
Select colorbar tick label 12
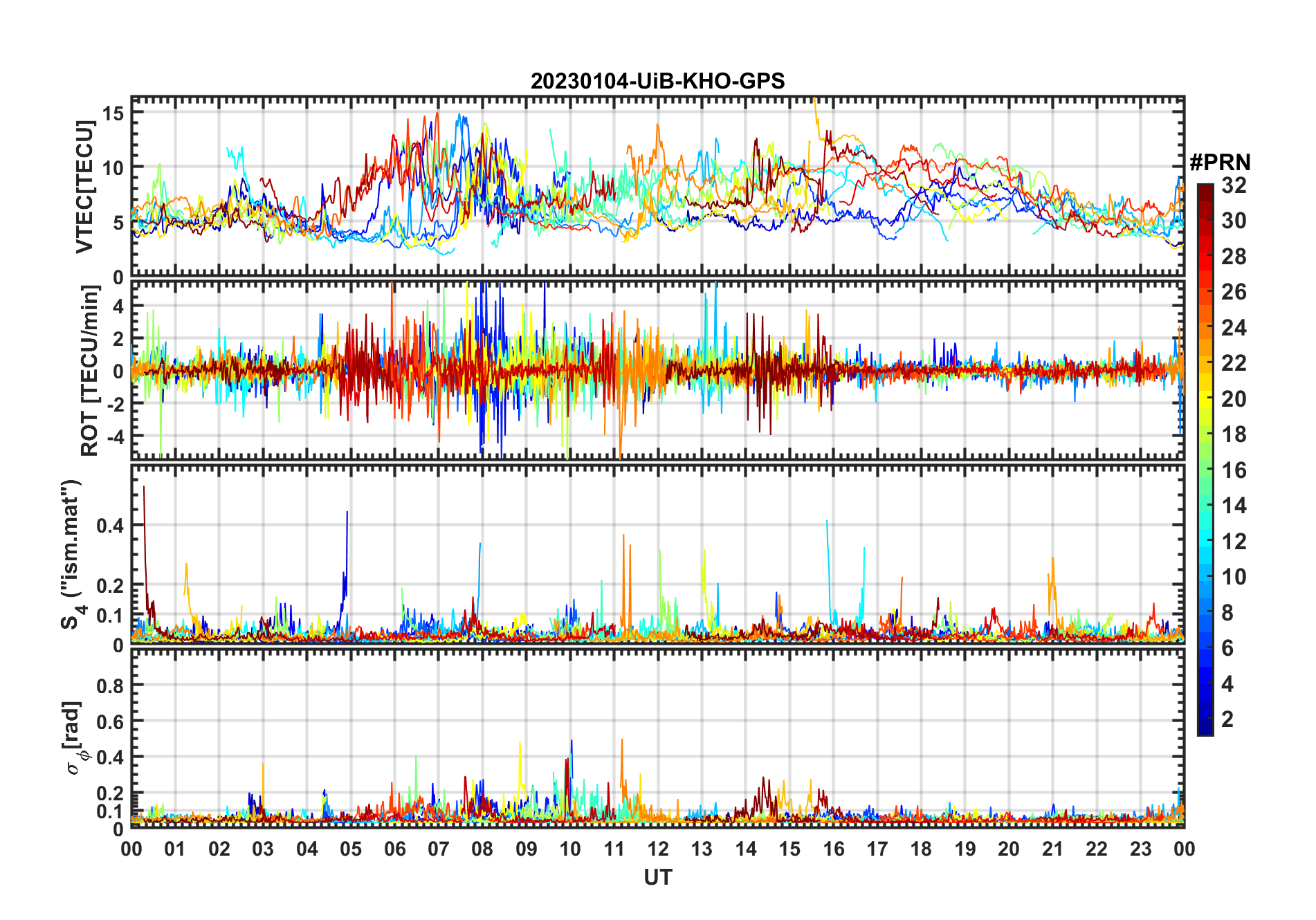tap(1234, 542)
